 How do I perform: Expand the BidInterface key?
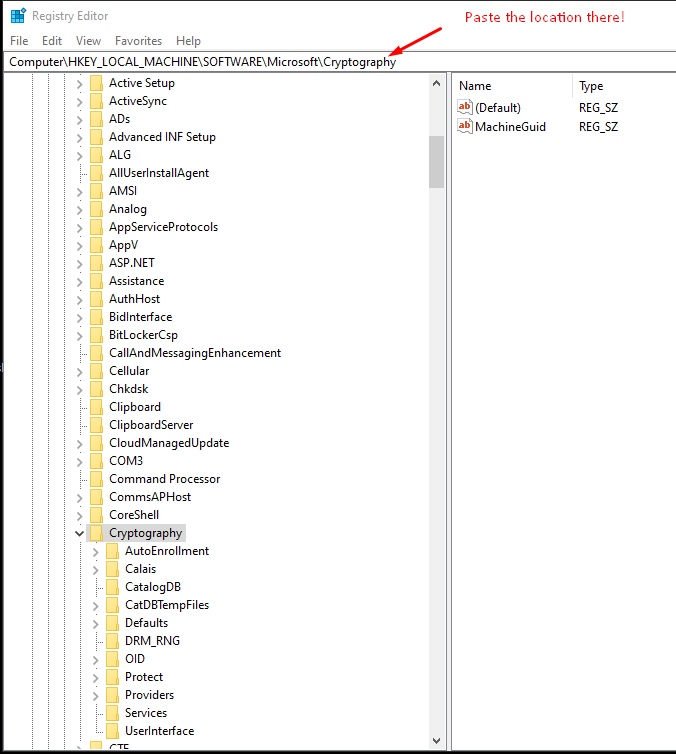pos(80,317)
